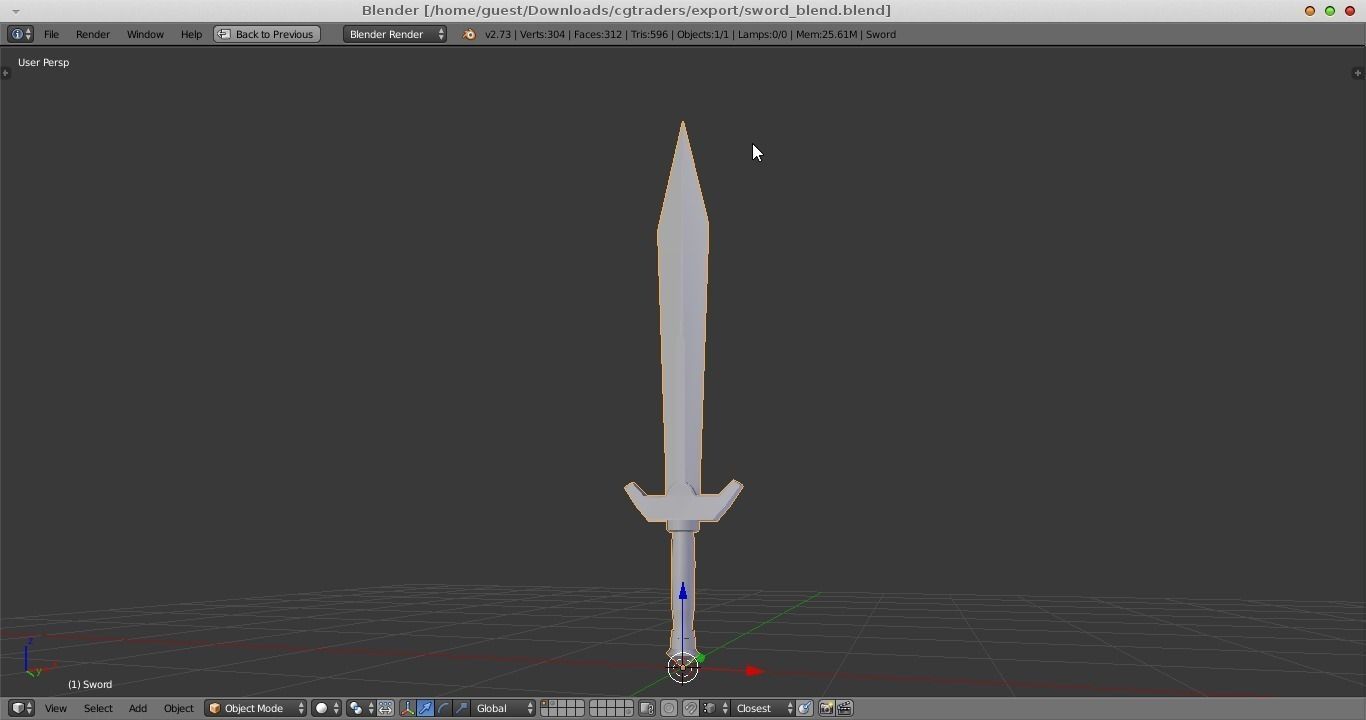Screen dimensions: 1366x720
Task: Open the title bar window menu arrow
Action: pos(16,11)
